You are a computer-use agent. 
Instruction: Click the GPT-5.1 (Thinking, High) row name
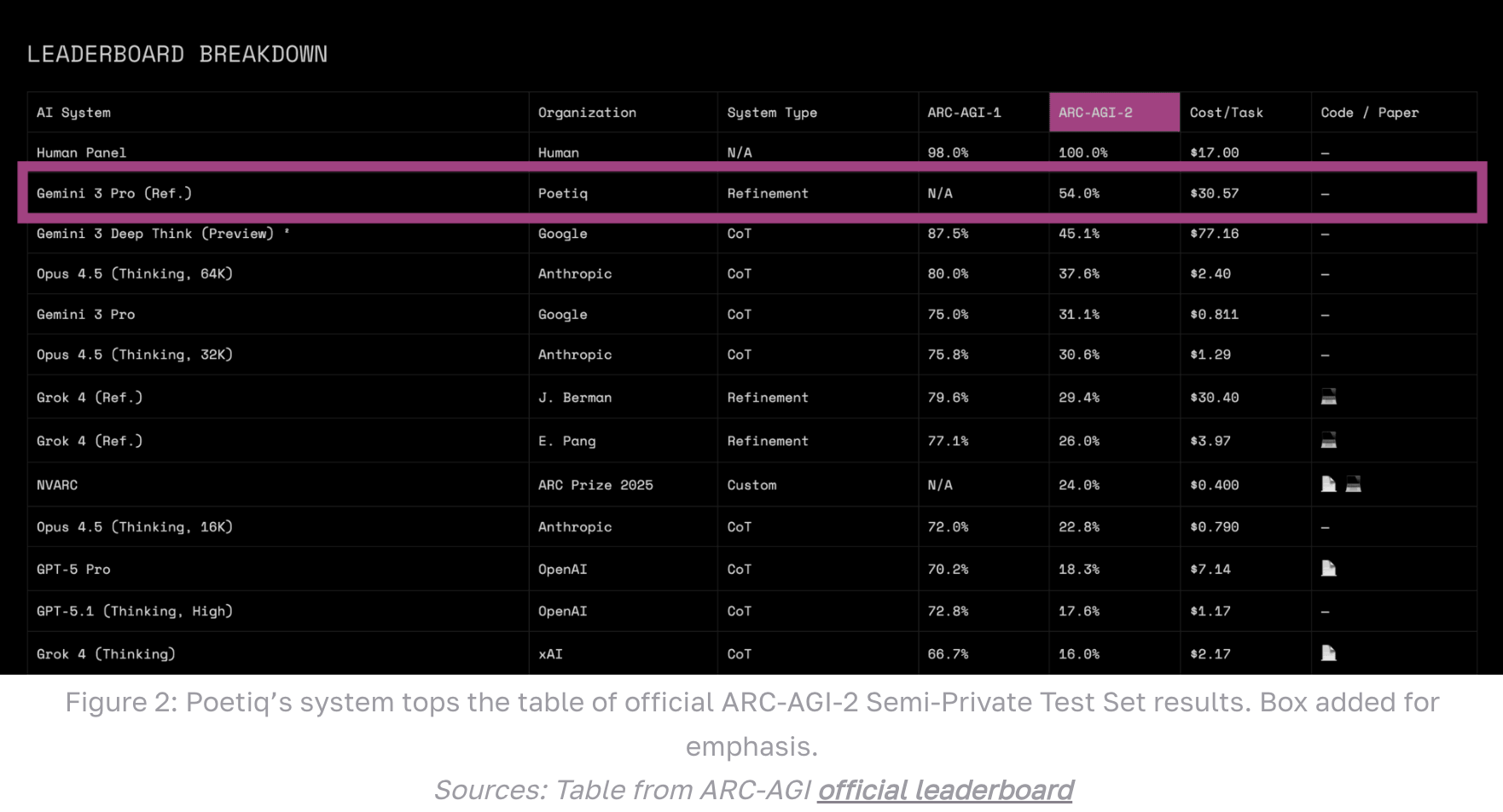(135, 611)
